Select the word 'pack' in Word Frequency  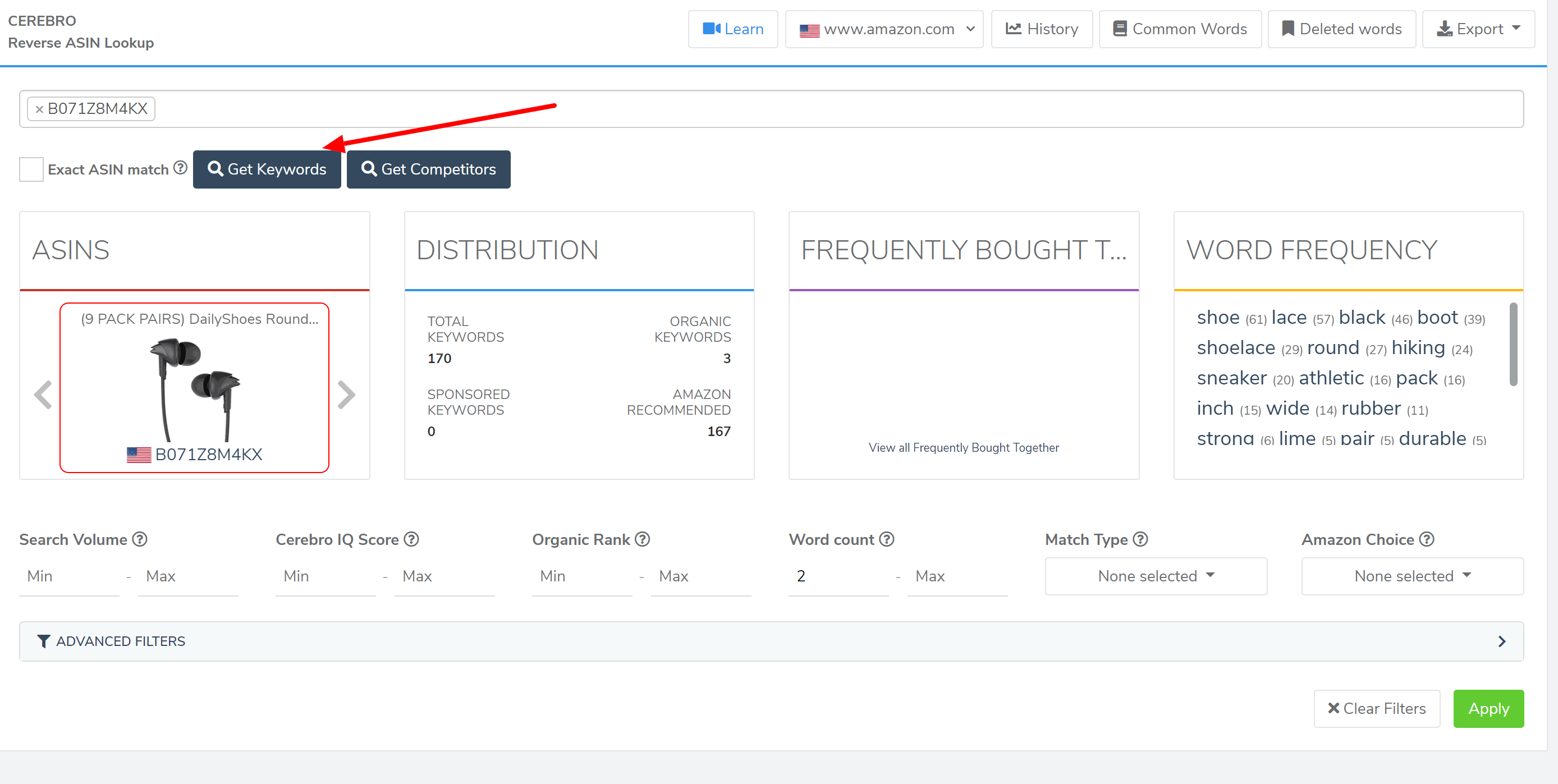pyautogui.click(x=1417, y=378)
